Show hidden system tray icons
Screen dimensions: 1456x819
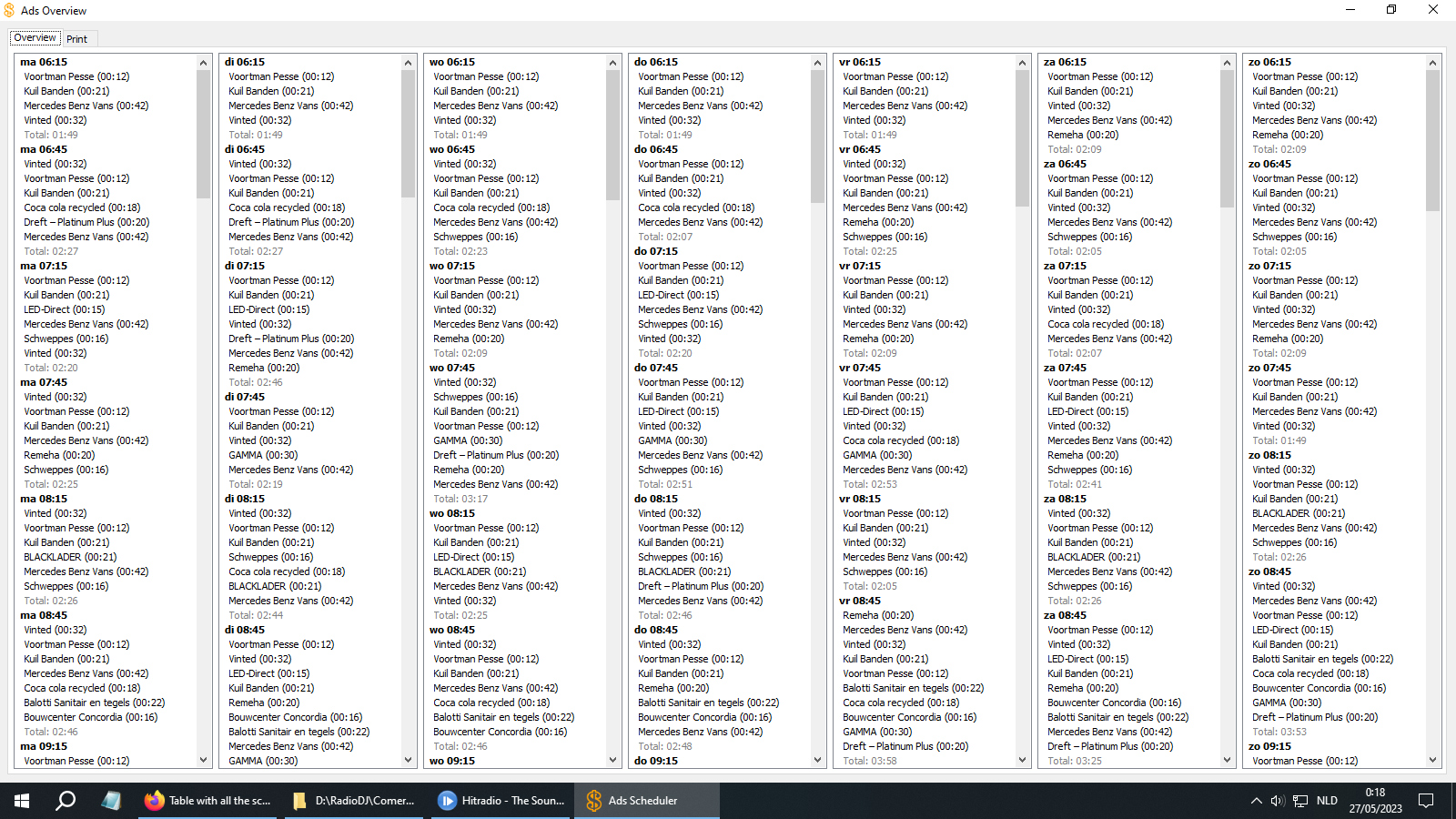click(1257, 801)
